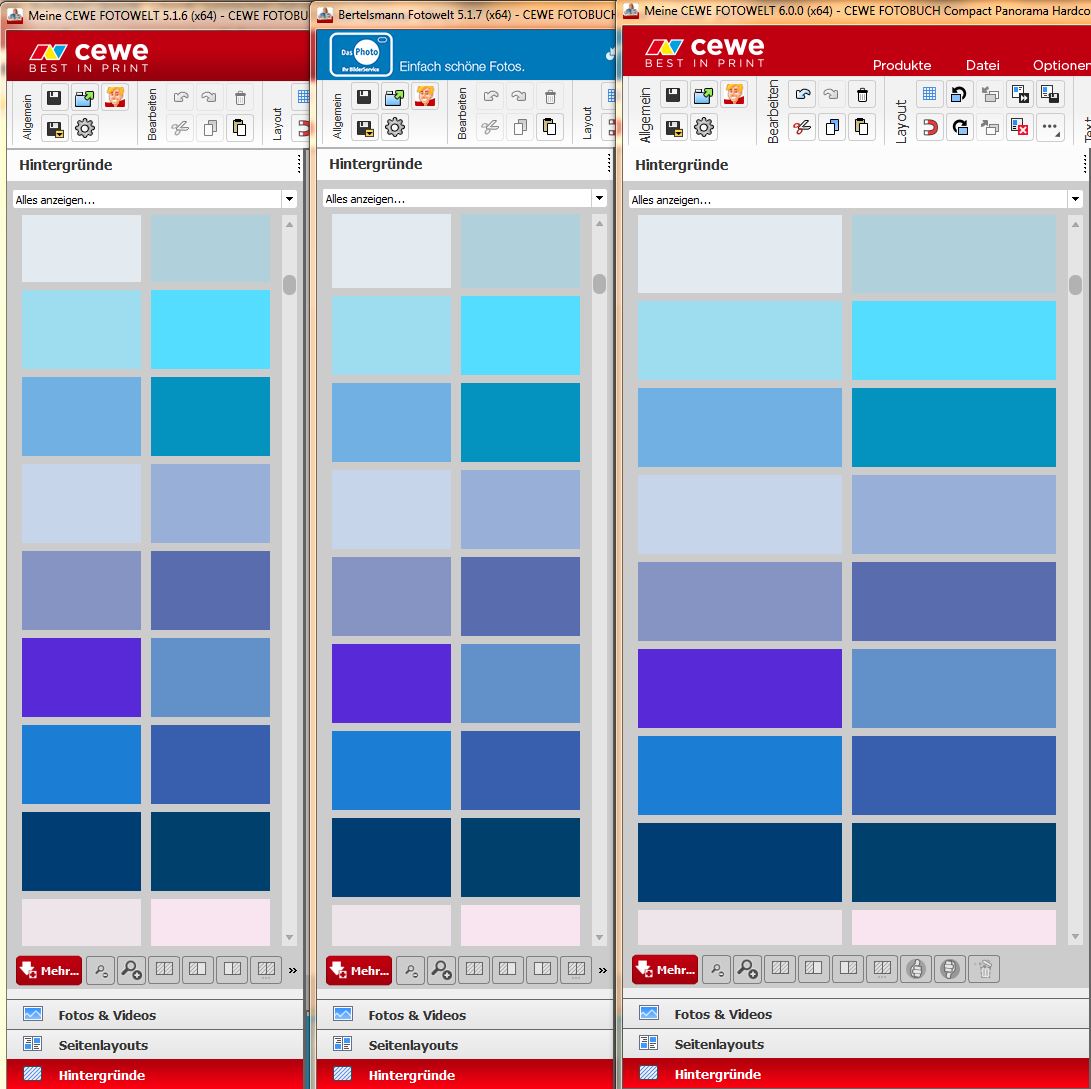Click the copy icon in 6.0.0 window
1091x1089 pixels.
[832, 127]
